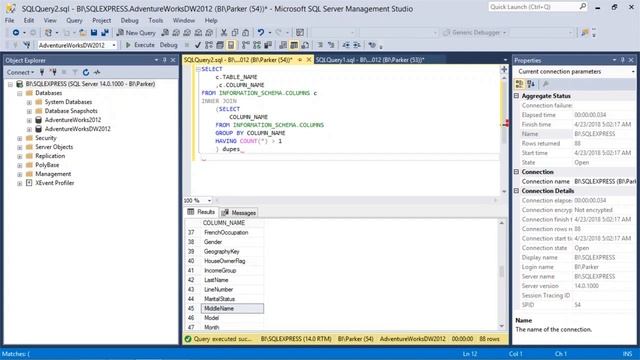Open the Project menu

[101, 20]
